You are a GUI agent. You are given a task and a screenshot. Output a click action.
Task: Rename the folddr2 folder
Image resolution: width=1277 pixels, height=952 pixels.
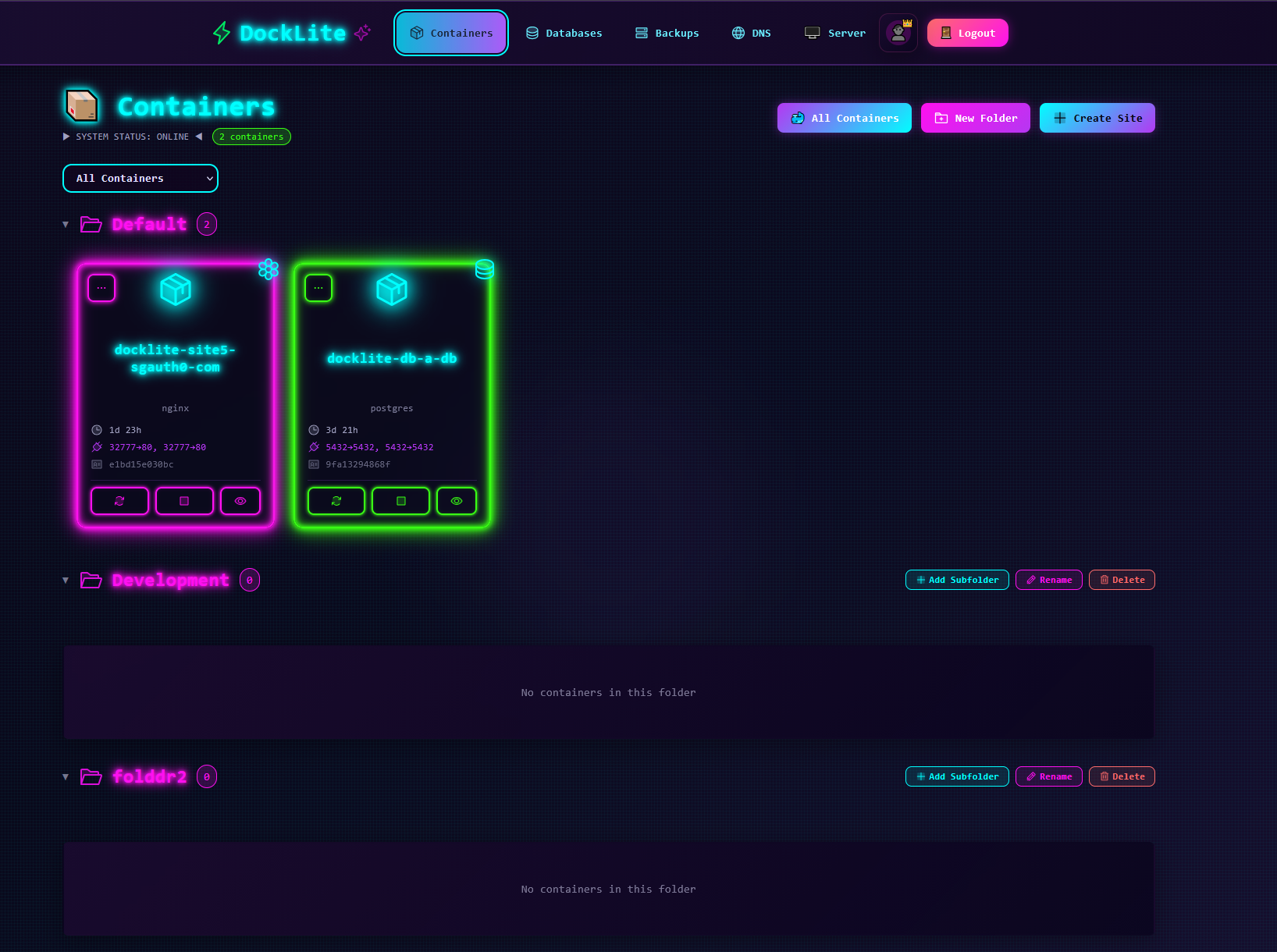[1048, 776]
